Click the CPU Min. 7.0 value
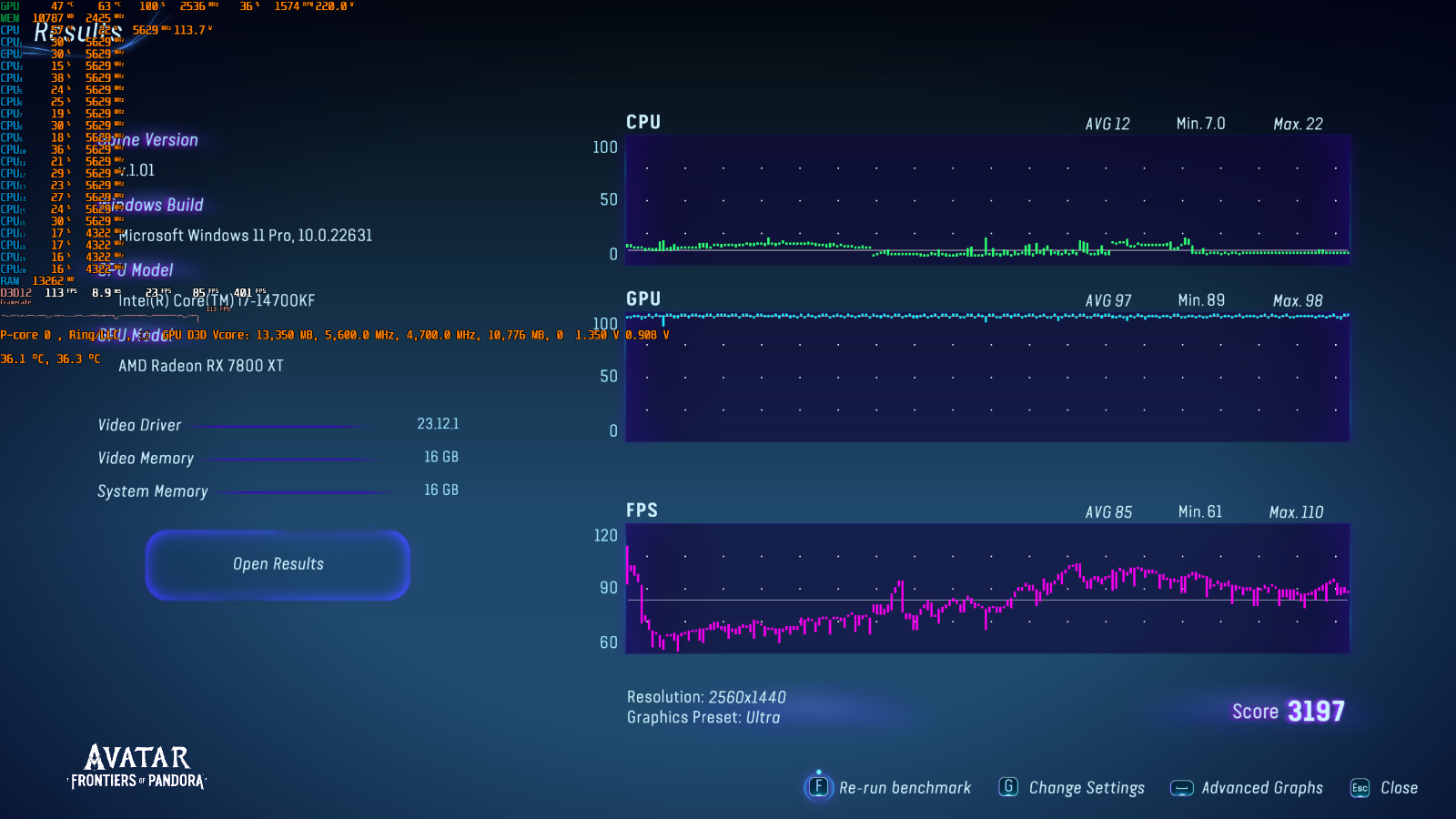 [x=1201, y=124]
